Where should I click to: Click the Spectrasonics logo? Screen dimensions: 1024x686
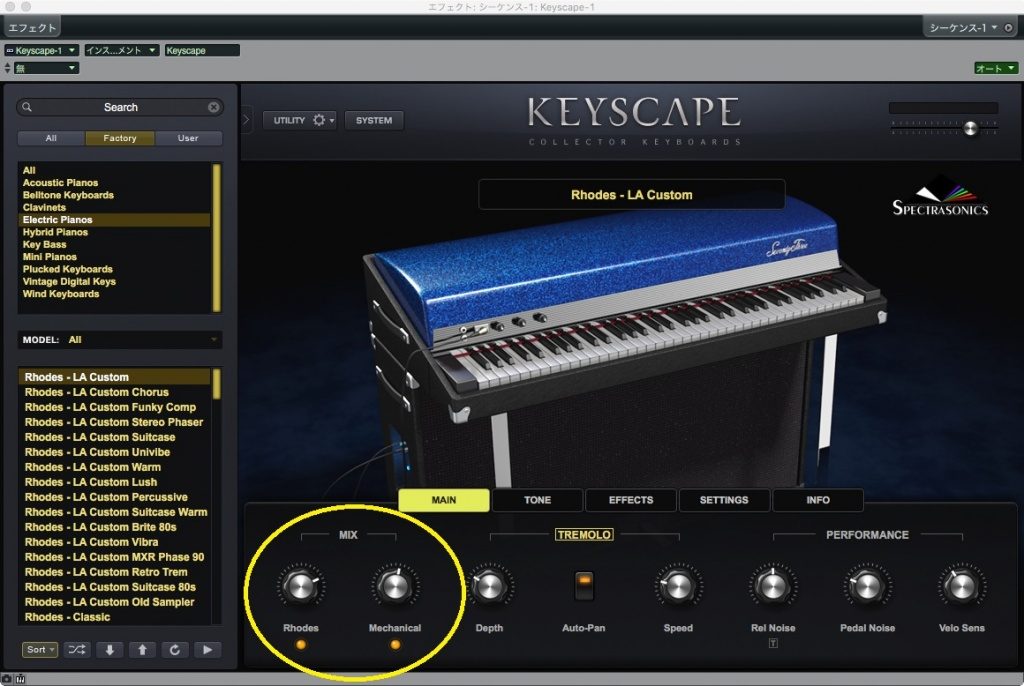click(940, 196)
